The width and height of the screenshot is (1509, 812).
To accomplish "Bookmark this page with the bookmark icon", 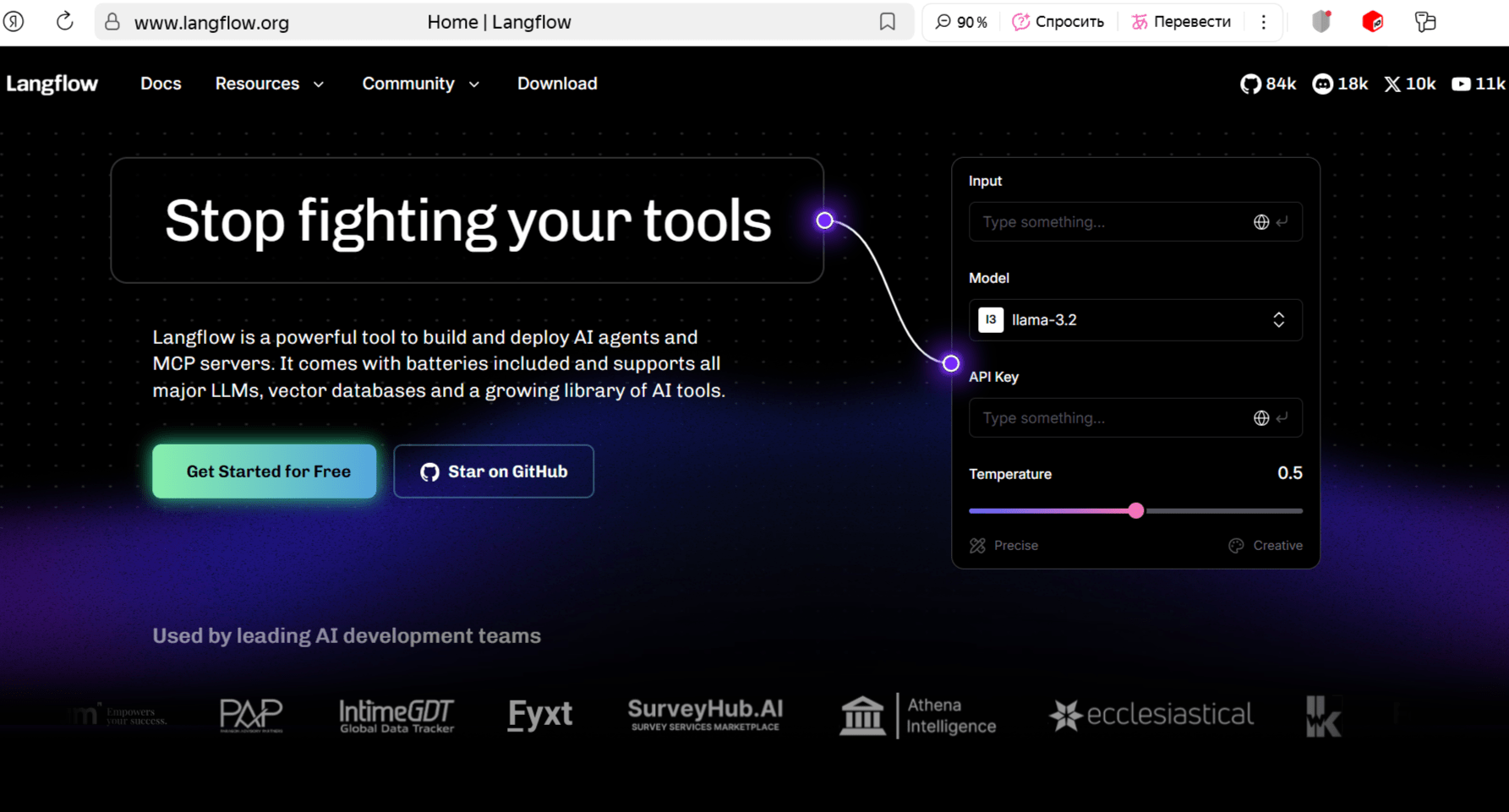I will pos(887,22).
